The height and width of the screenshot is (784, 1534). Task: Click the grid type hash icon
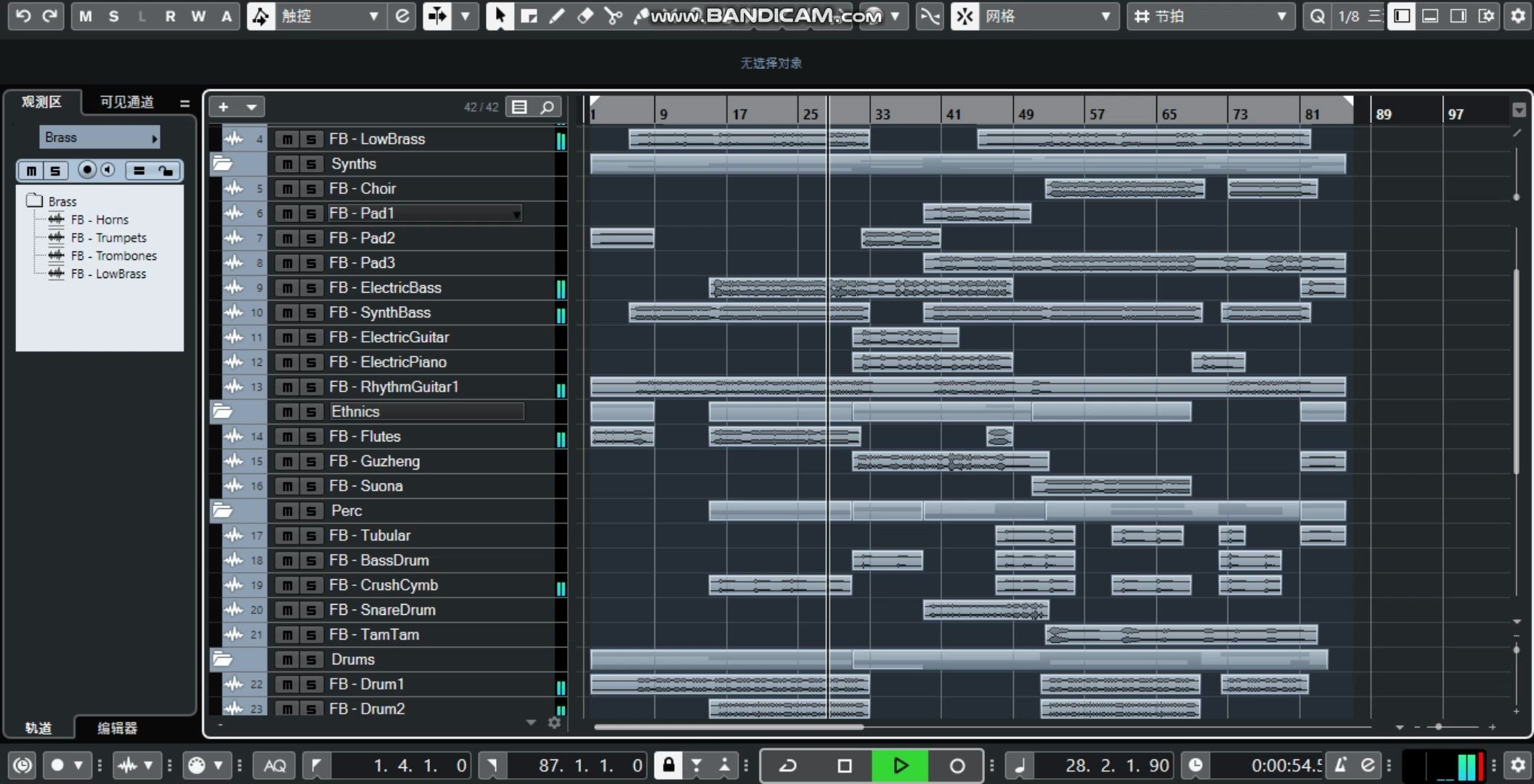(x=1141, y=16)
